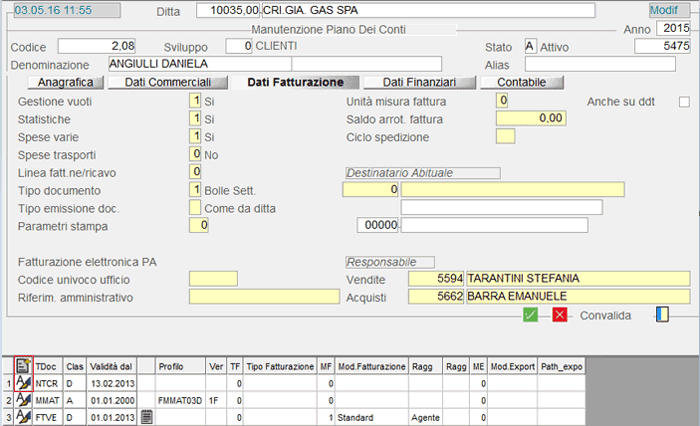Click the calculator icon in FTVE row

point(146,416)
